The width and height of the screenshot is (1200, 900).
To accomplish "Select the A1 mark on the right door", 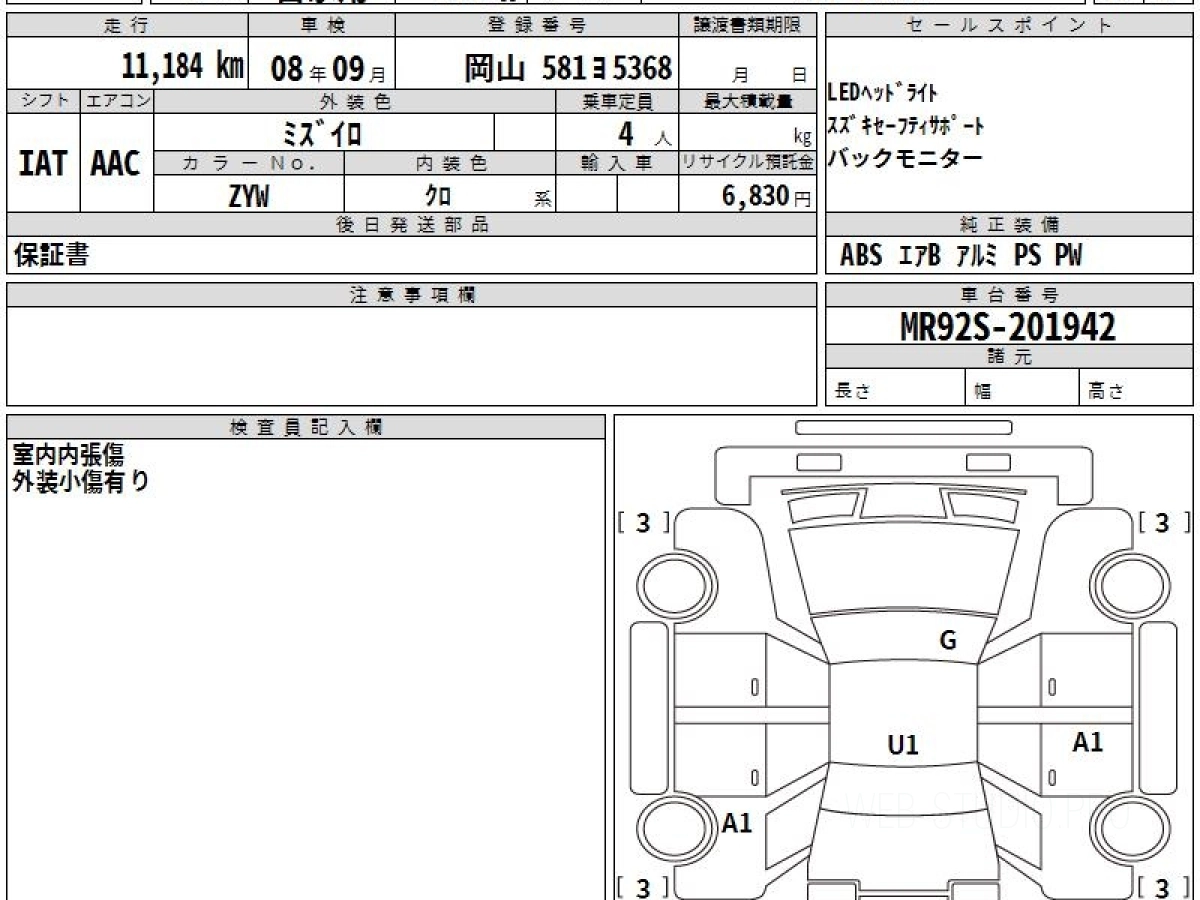I will pyautogui.click(x=1087, y=742).
